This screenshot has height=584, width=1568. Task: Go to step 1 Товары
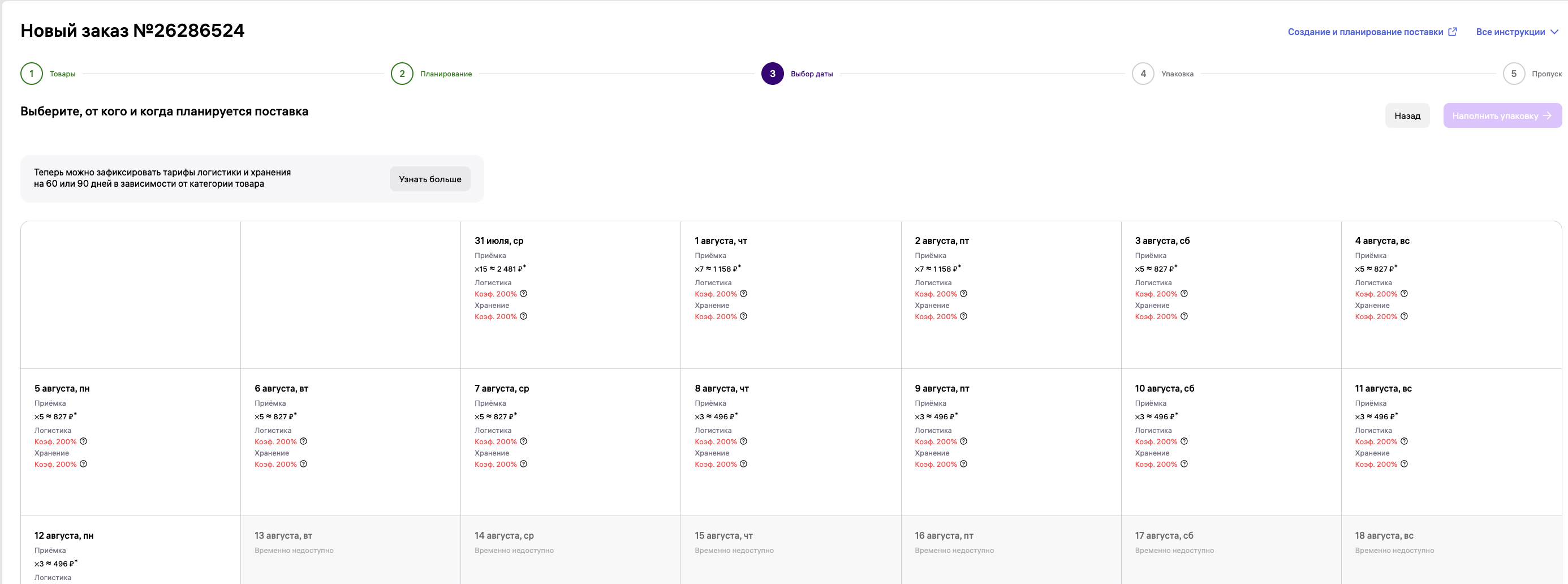pos(48,74)
